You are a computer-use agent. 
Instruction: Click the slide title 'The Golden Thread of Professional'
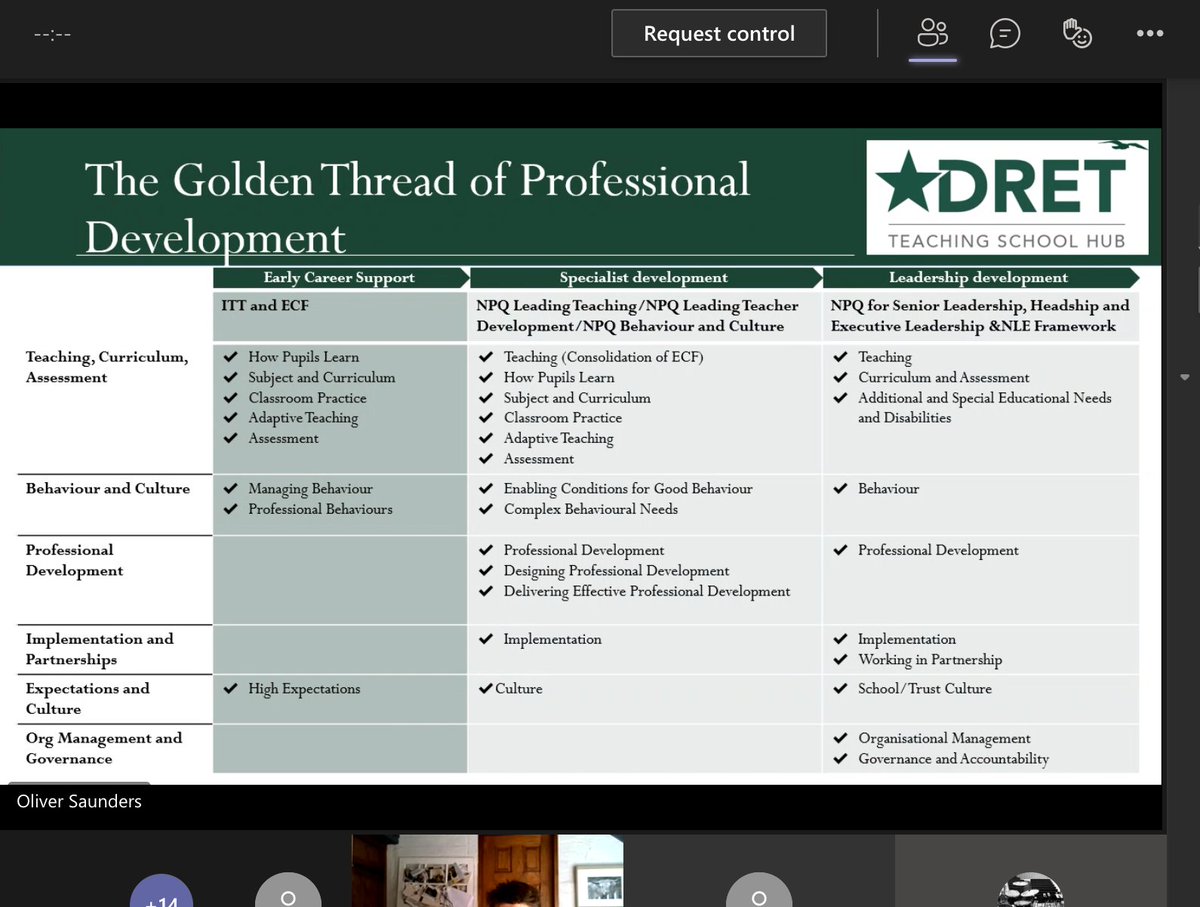click(417, 180)
